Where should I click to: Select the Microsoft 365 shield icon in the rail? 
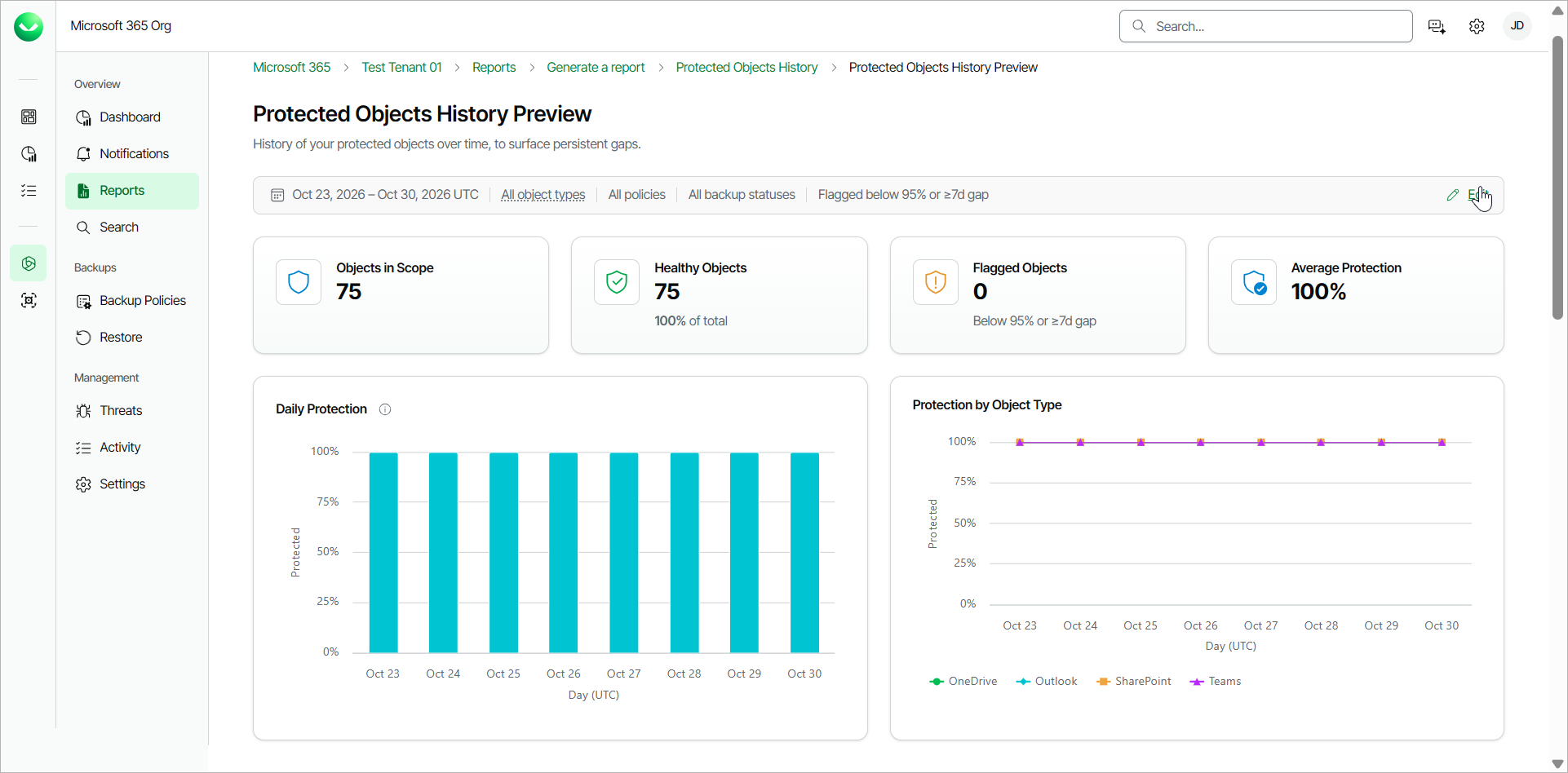[x=29, y=263]
